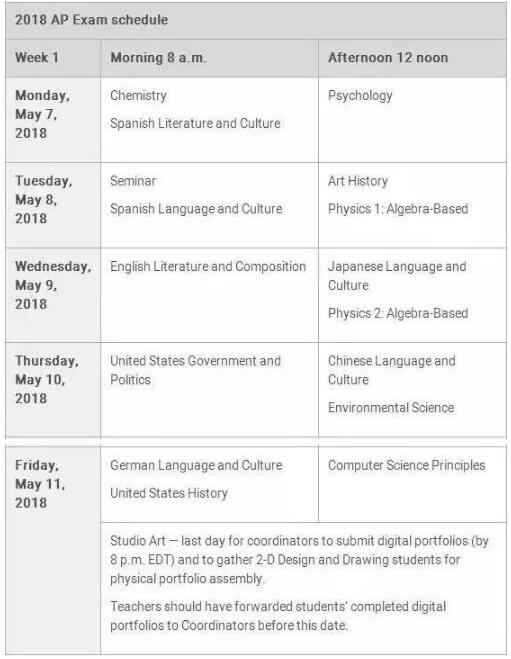Viewport: 511px width, 659px height.
Task: Click 'Computer Science Principles' entry
Action: point(406,465)
